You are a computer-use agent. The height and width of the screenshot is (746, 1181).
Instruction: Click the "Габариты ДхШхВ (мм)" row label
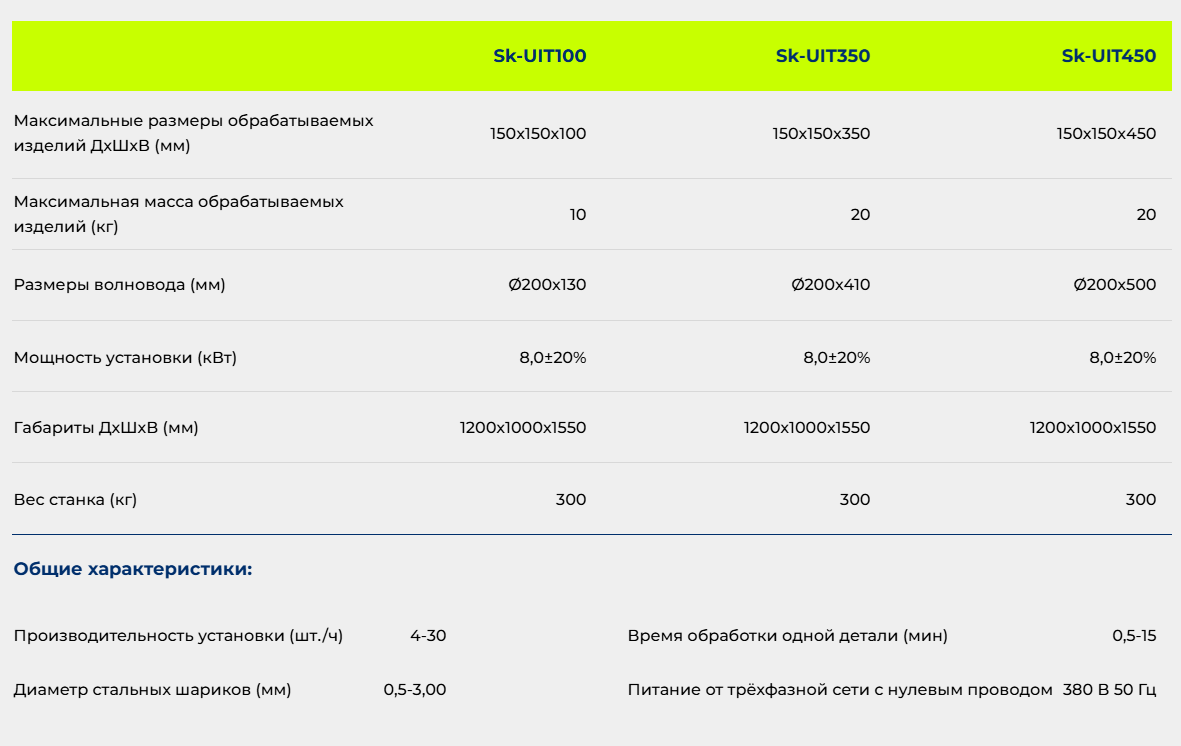point(106,428)
